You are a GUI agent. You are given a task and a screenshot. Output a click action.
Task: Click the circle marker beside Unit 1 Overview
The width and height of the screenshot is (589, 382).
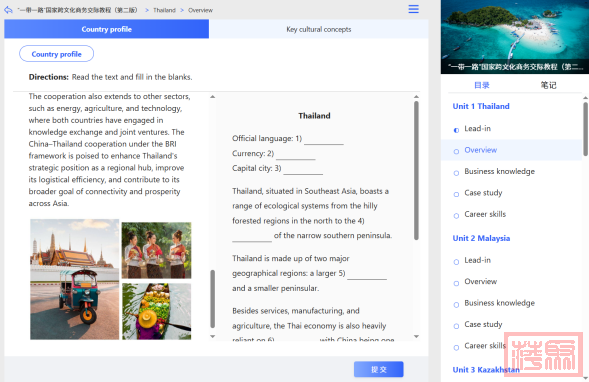click(x=456, y=151)
